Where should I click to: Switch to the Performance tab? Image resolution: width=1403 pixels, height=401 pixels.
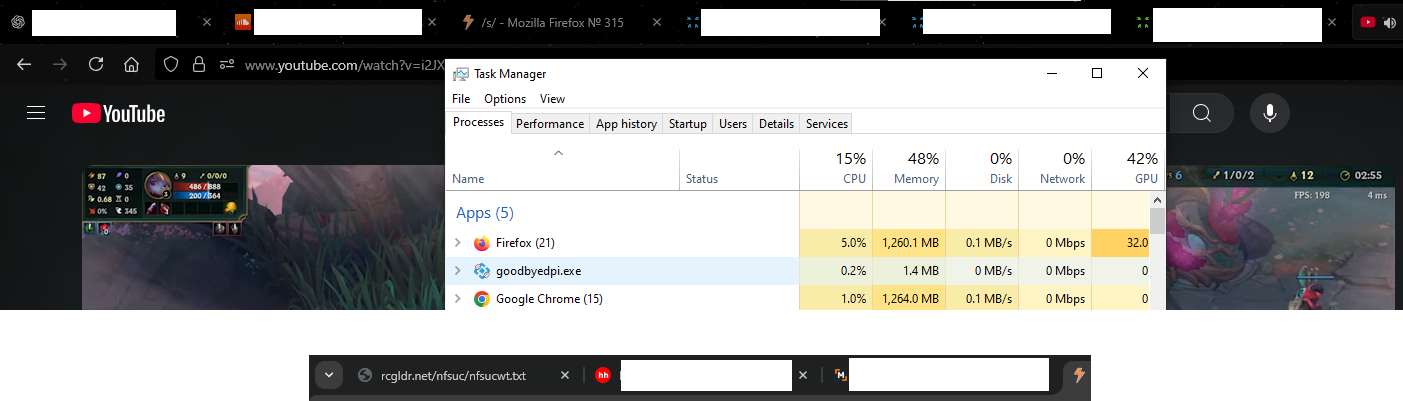click(x=549, y=124)
